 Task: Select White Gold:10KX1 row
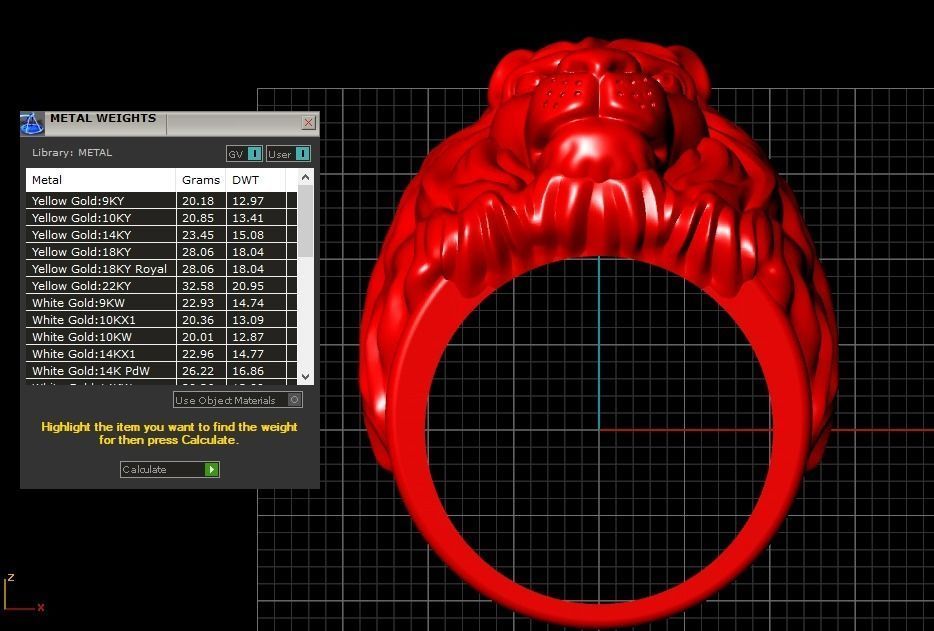coord(161,319)
